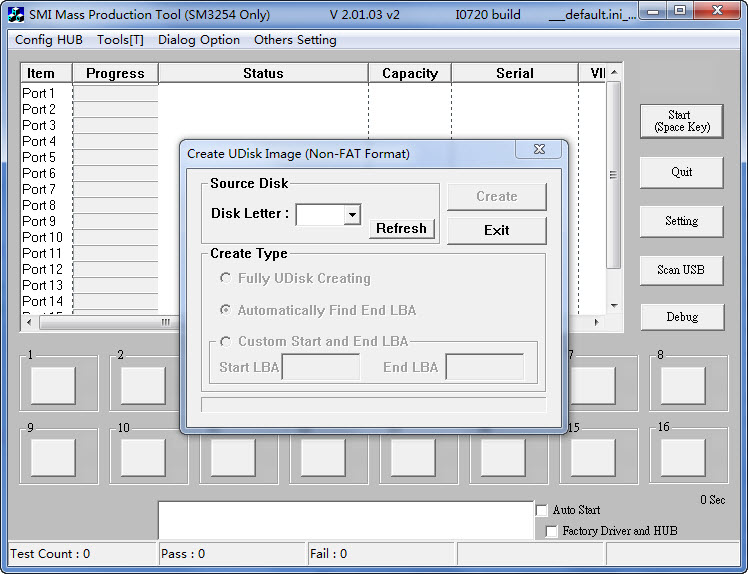Click the Scan USB button
This screenshot has height=574, width=748.
tap(682, 270)
